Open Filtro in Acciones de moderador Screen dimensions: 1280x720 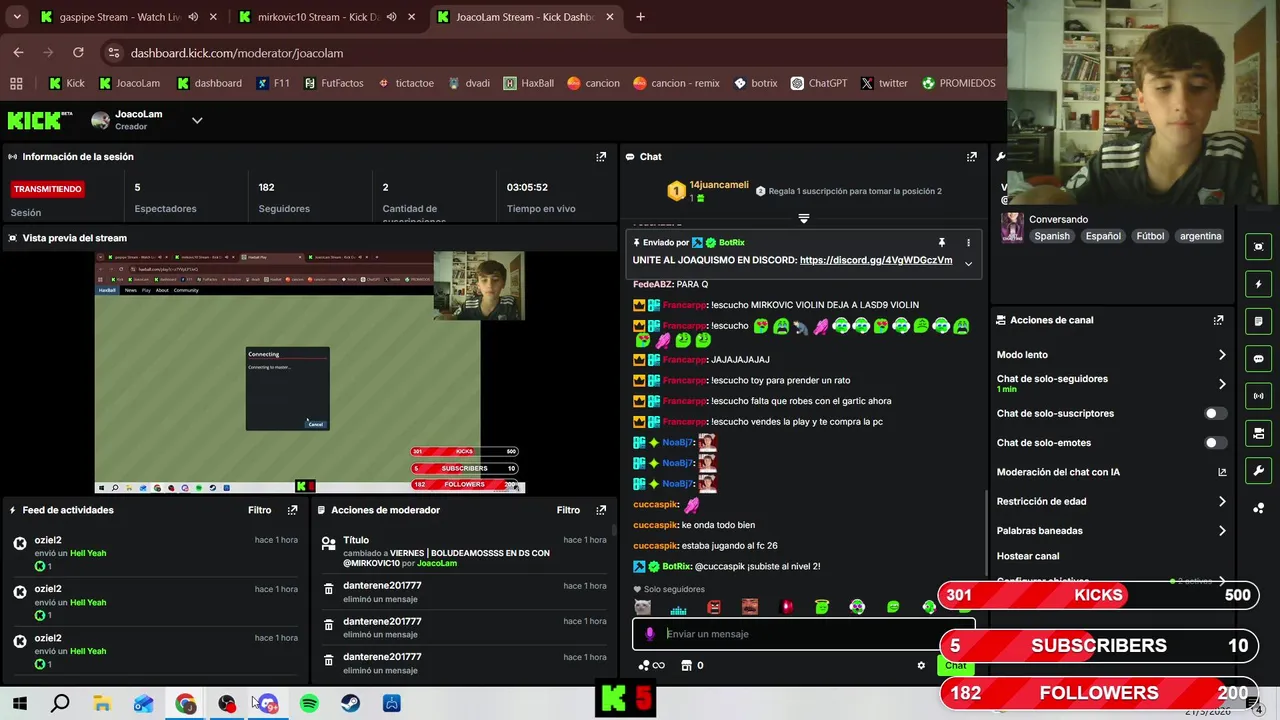[x=568, y=510]
